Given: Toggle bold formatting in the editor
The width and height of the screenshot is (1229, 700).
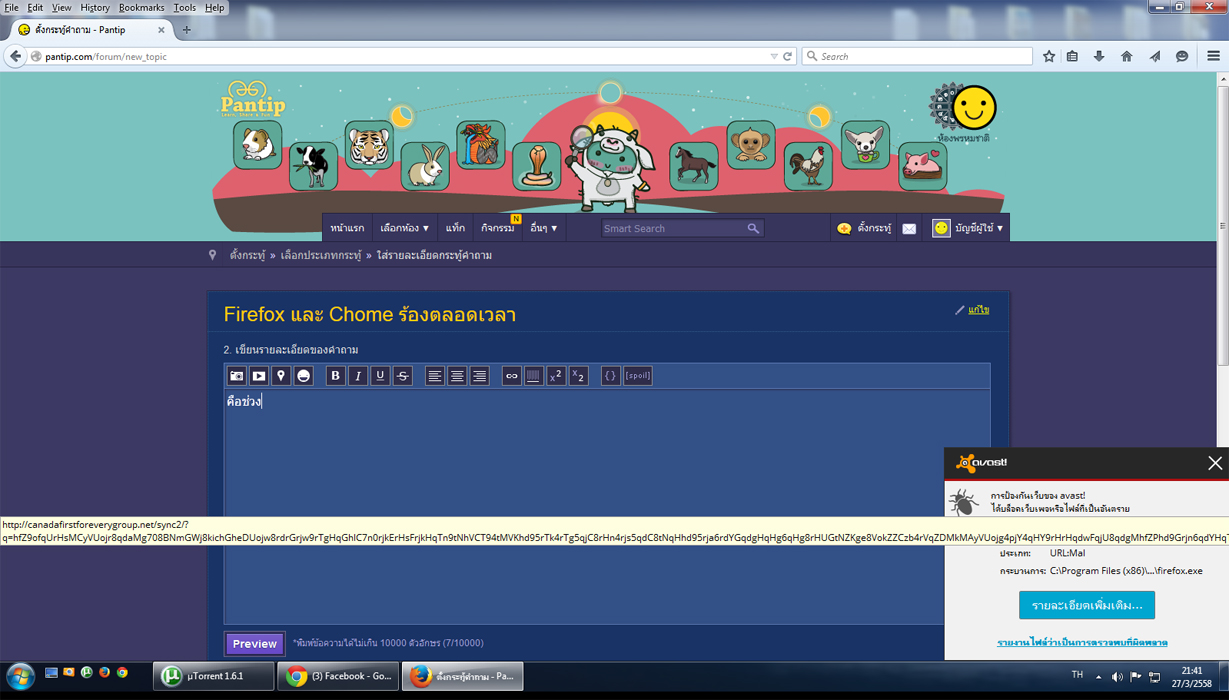Looking at the screenshot, I should click(x=335, y=376).
